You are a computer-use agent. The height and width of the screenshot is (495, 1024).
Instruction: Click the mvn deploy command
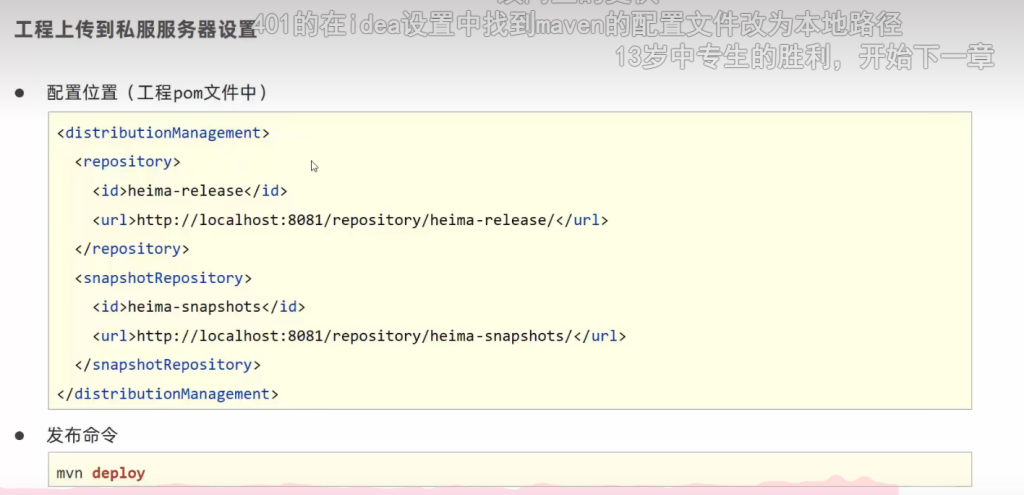pos(101,472)
